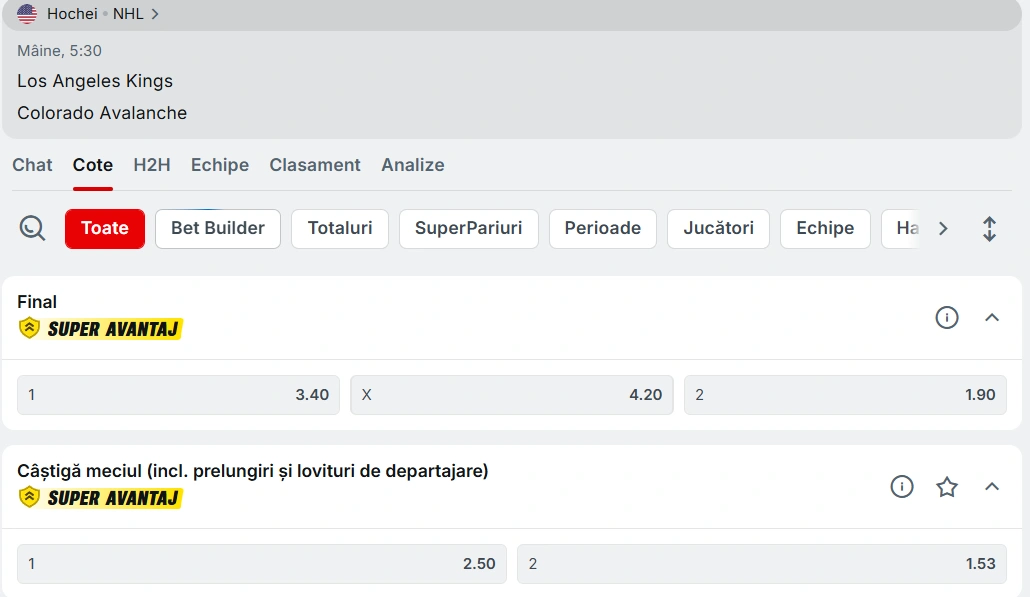Click Super Avantaj badge under Câștigă meciul
The height and width of the screenshot is (597, 1030).
pyautogui.click(x=101, y=497)
